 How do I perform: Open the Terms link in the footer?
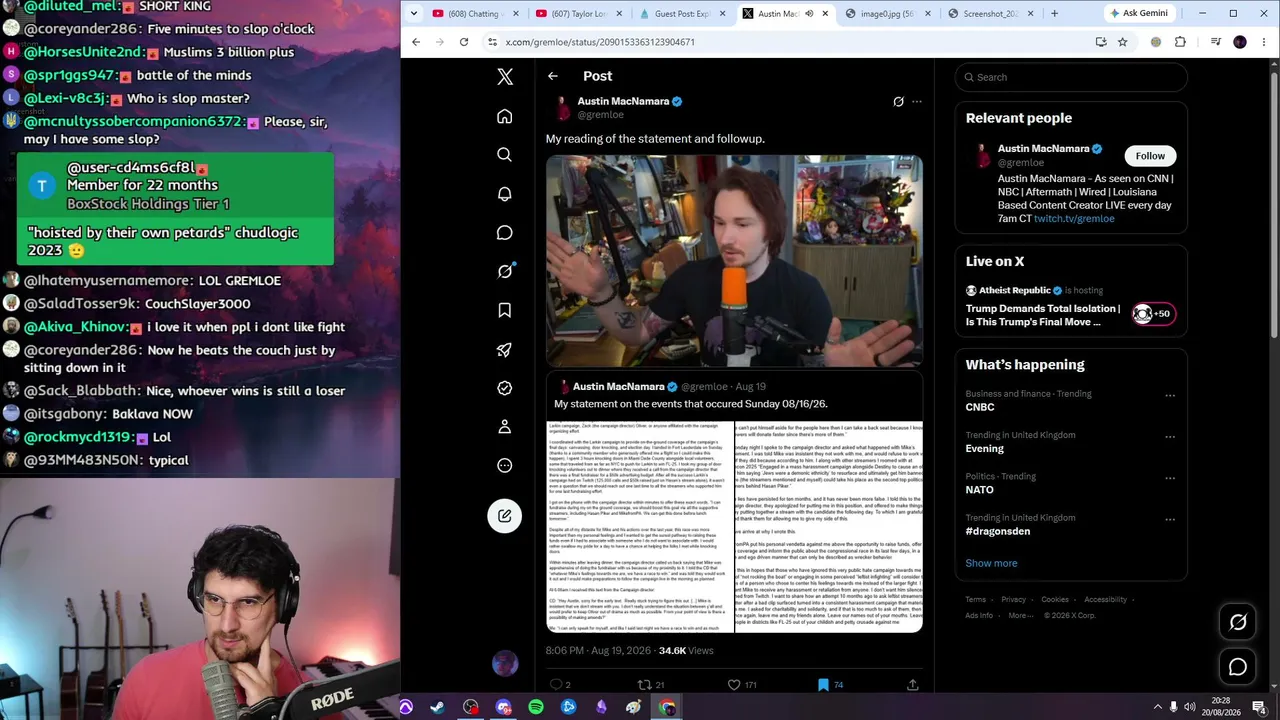(x=976, y=600)
